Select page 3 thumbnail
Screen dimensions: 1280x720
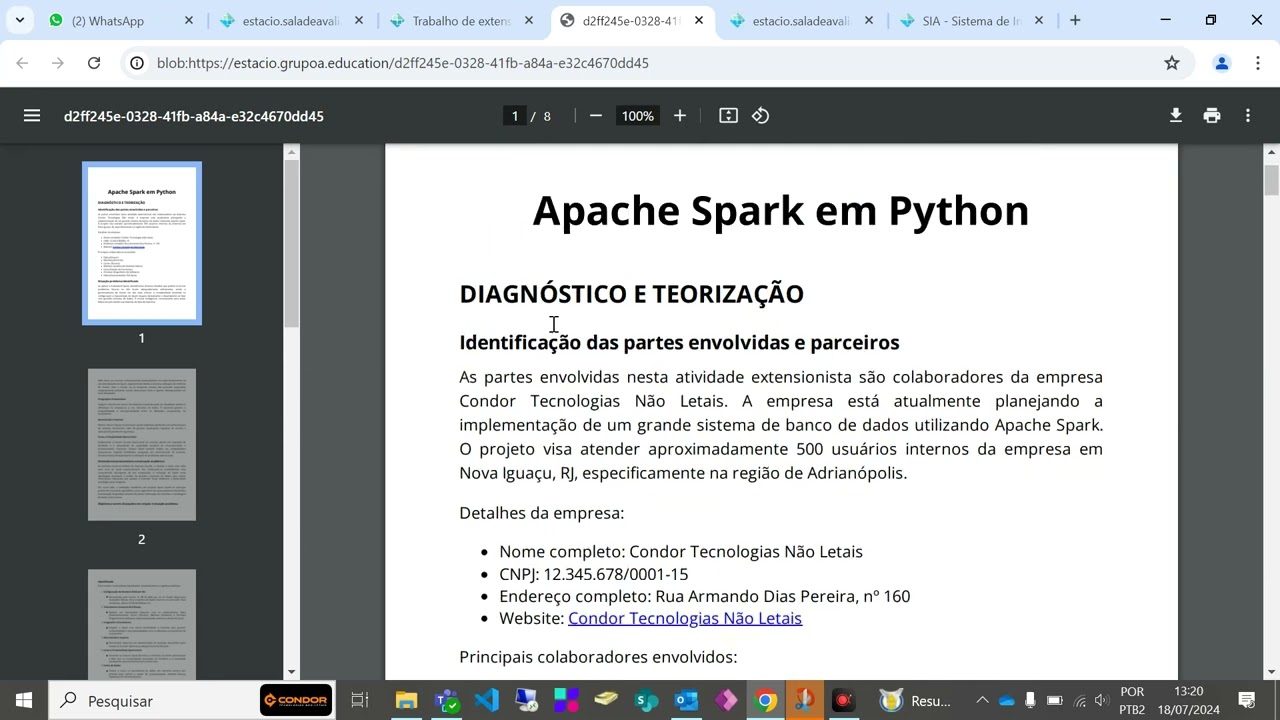[142, 625]
